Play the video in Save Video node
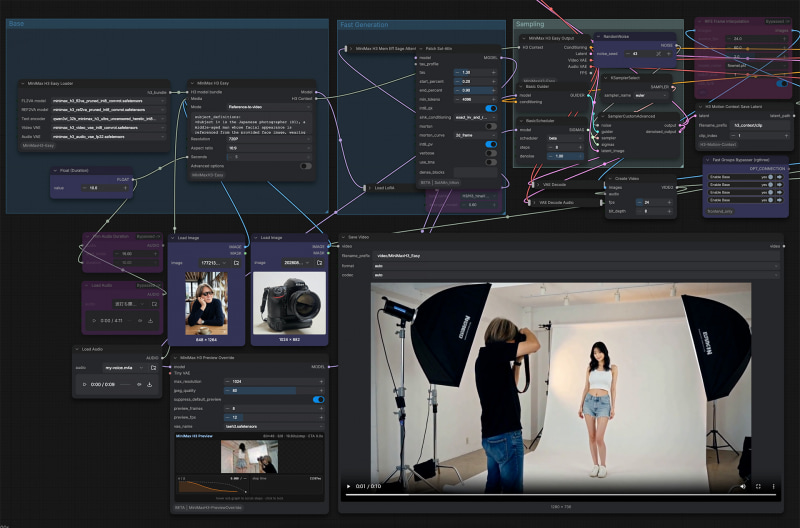Viewport: 800px width, 528px height. (348, 486)
